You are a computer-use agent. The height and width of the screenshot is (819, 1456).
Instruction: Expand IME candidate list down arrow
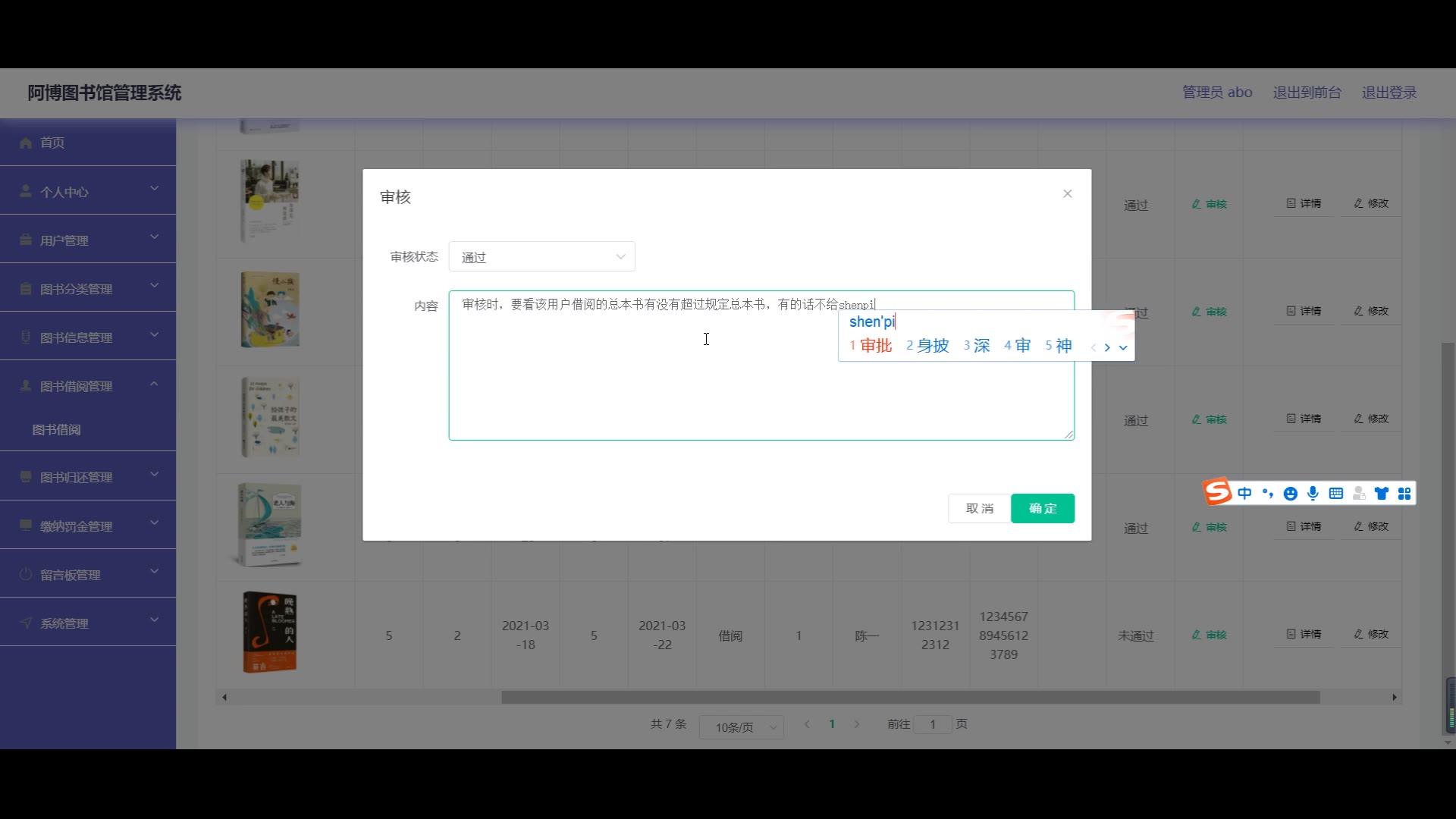tap(1123, 347)
